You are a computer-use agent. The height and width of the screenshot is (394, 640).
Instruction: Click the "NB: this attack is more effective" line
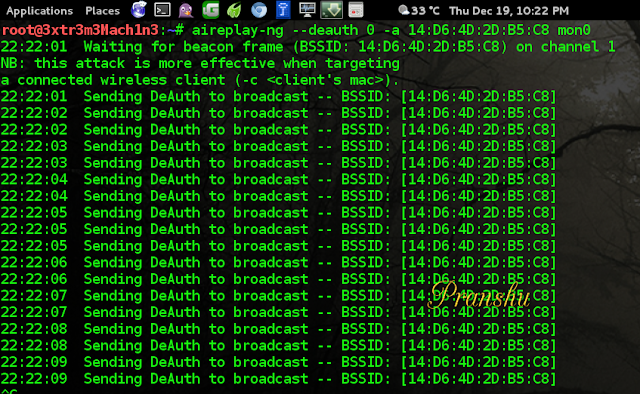tap(200, 64)
